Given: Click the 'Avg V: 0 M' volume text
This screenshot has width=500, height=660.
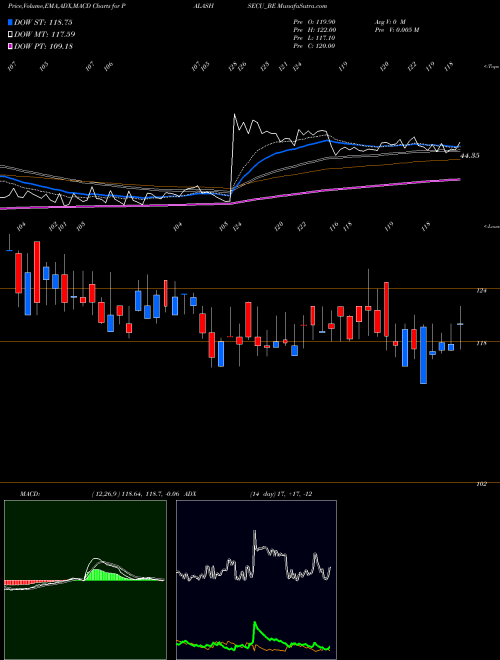Looking at the screenshot, I should [x=389, y=22].
